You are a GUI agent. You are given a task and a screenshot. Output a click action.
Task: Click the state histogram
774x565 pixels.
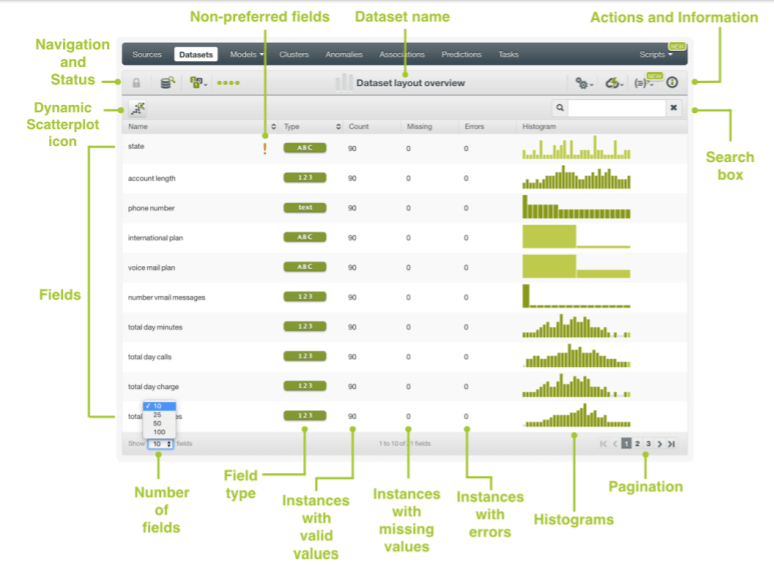click(577, 148)
